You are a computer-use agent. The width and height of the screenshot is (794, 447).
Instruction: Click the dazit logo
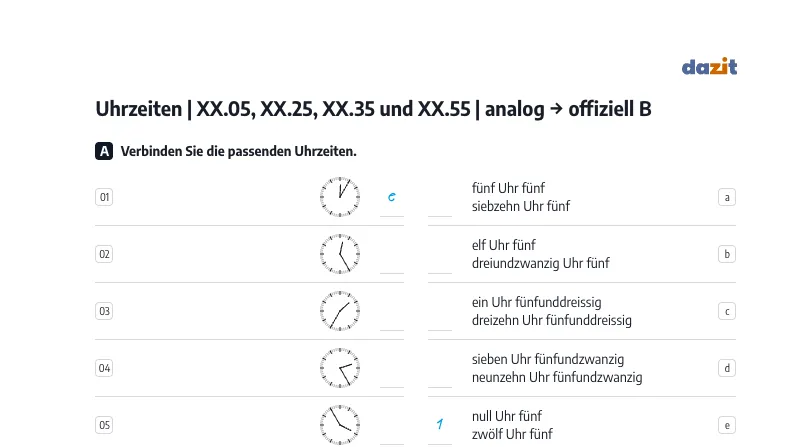pyautogui.click(x=709, y=66)
